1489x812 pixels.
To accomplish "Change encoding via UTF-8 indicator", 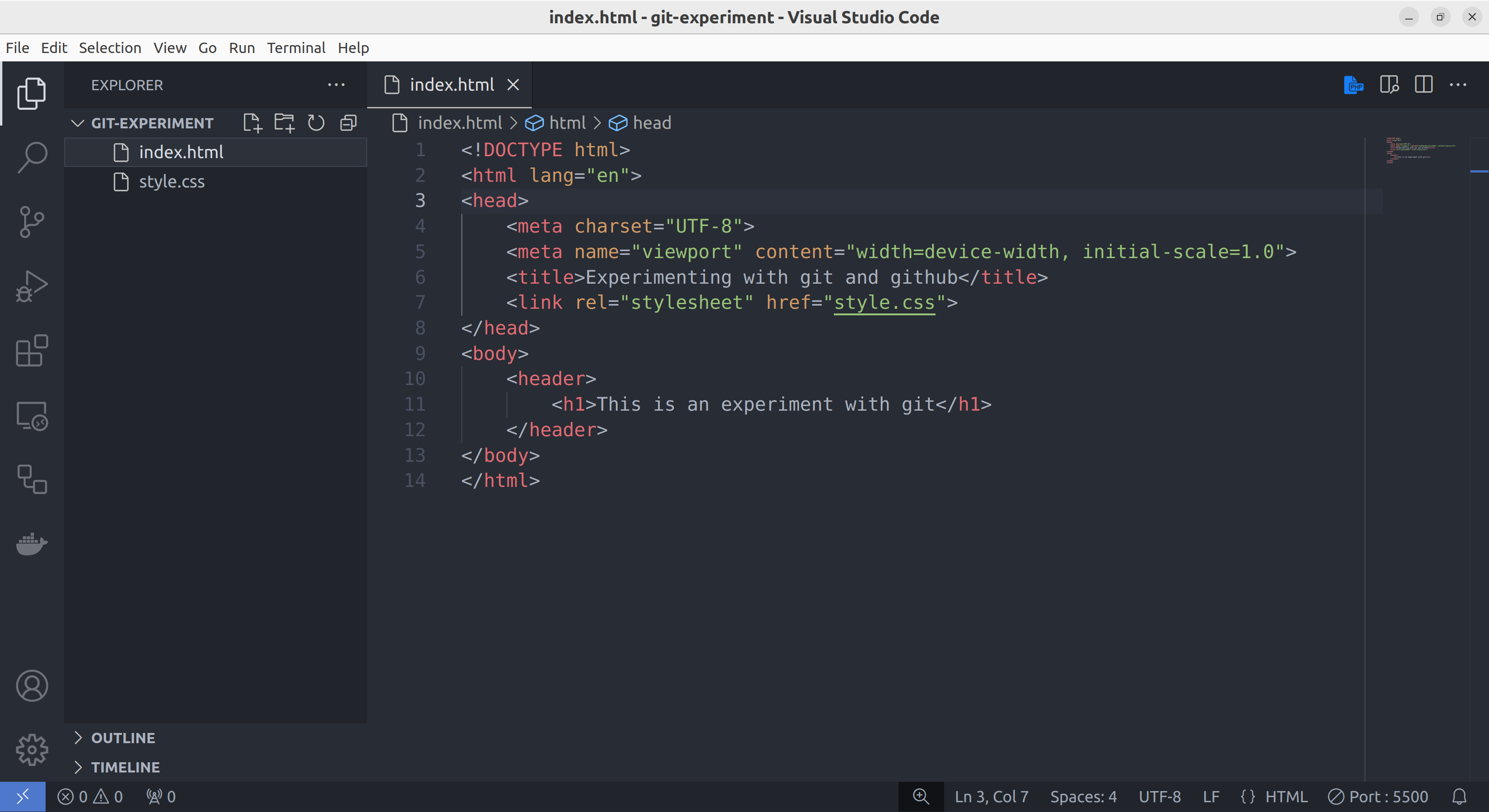I will (x=1160, y=797).
